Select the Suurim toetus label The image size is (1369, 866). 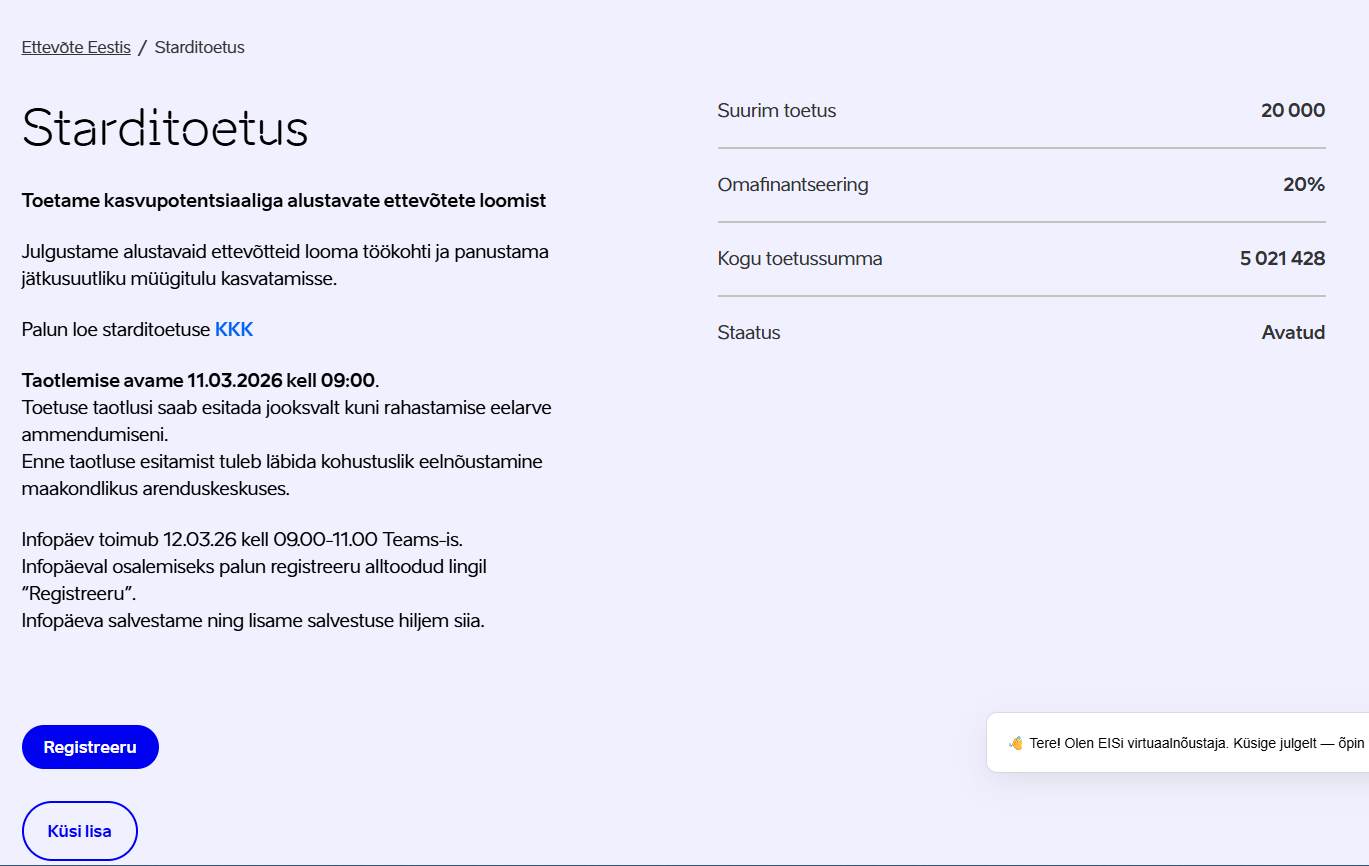[776, 111]
